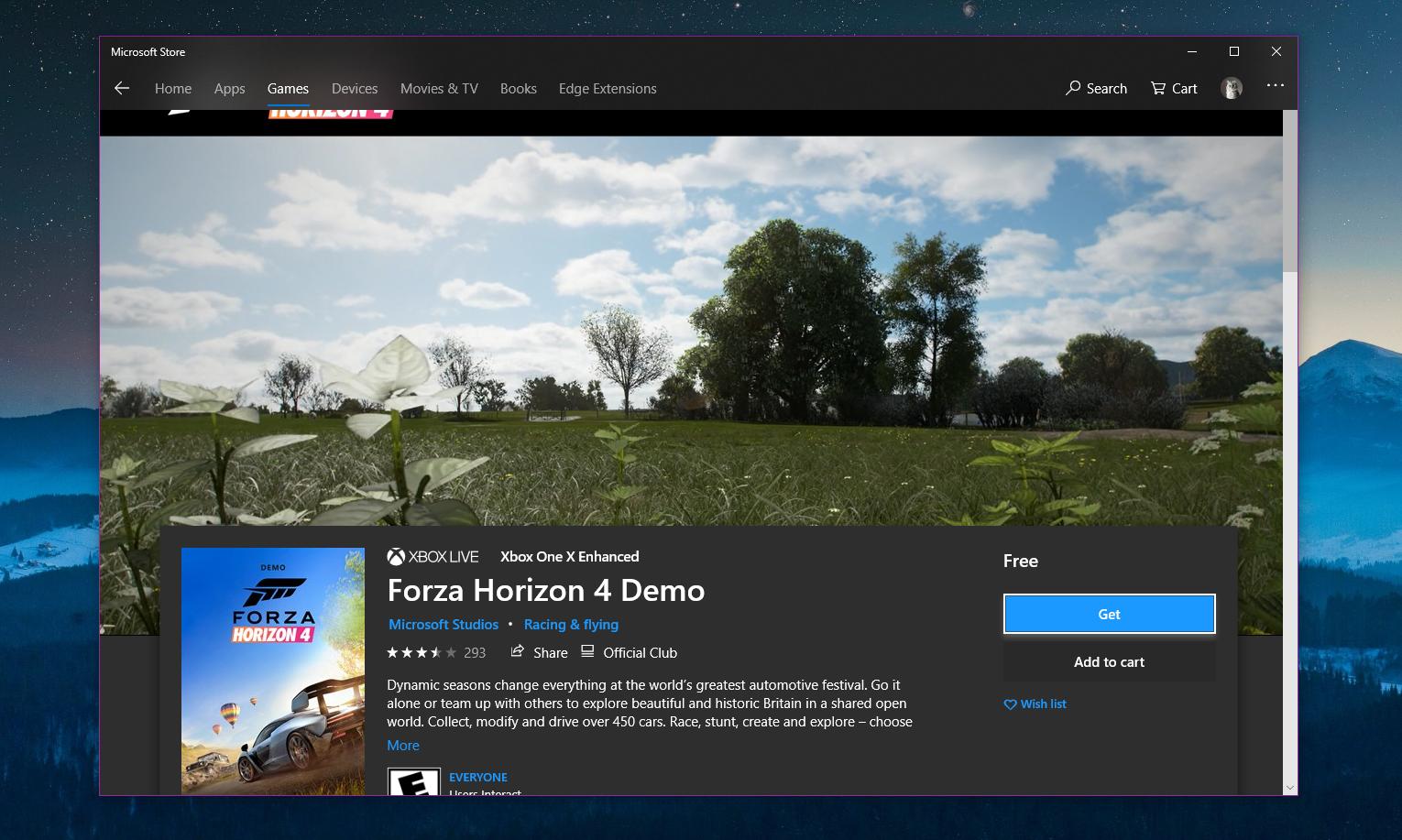Click the star rating for reviews

coord(423,652)
